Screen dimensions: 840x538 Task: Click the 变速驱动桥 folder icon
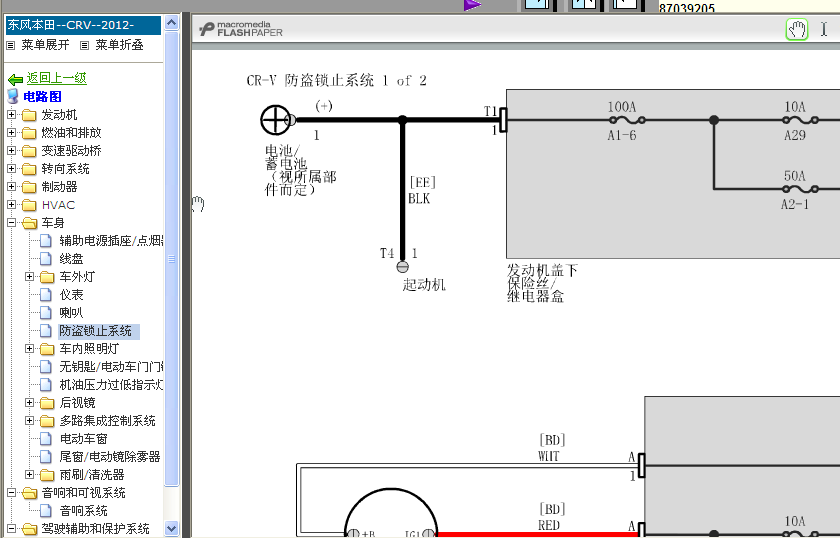click(x=29, y=151)
